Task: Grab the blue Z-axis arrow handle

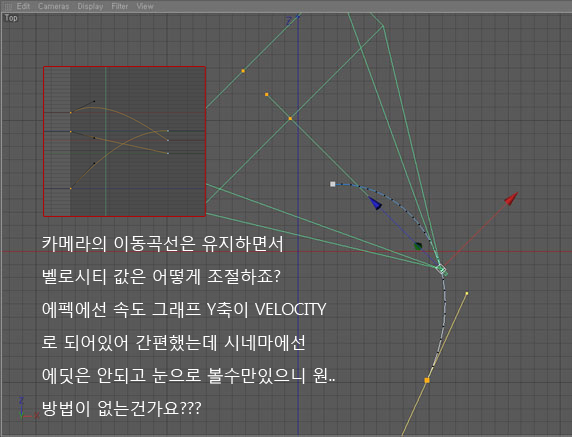Action: [375, 203]
